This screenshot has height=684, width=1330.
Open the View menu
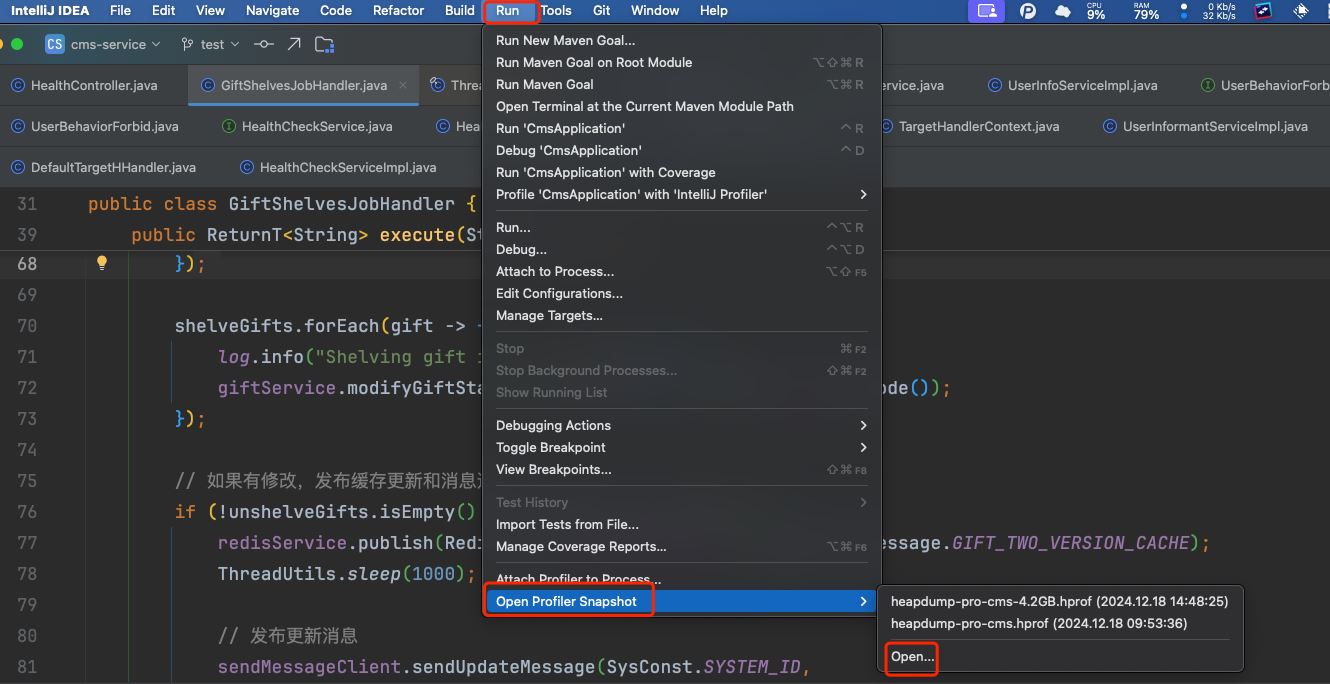(210, 10)
